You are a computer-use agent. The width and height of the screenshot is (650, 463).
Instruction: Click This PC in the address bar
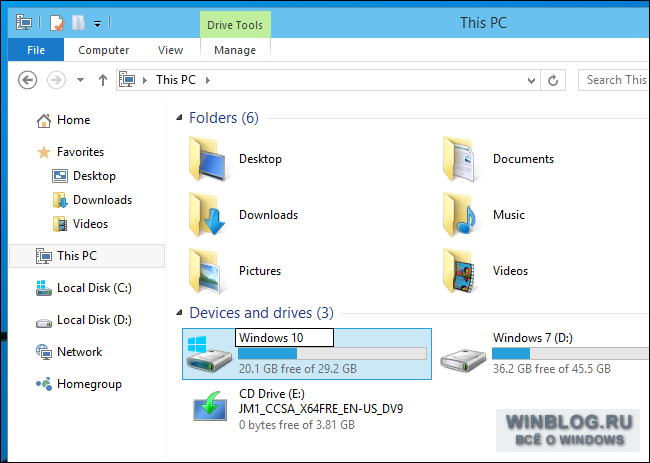(x=176, y=80)
